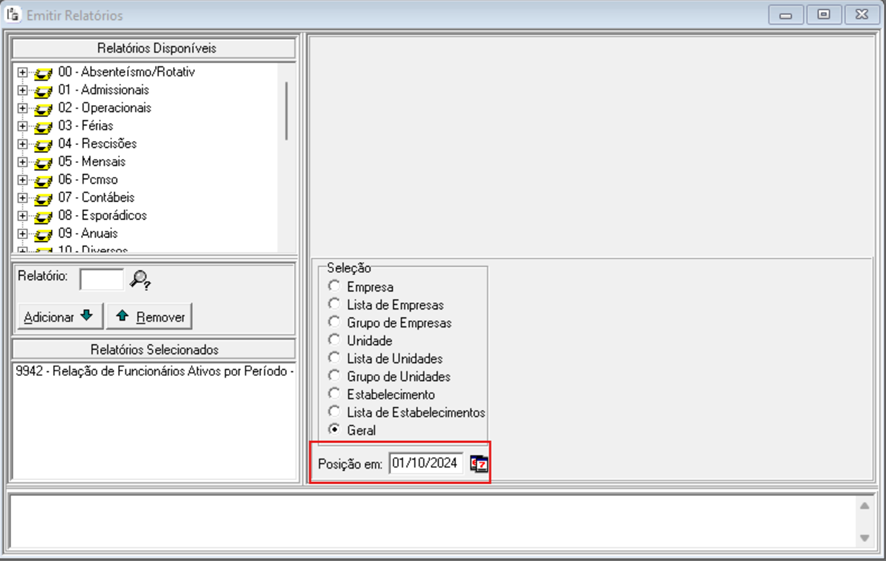Click the folder icon of 07 - Contábeis
This screenshot has height=561, width=886.
click(43, 198)
